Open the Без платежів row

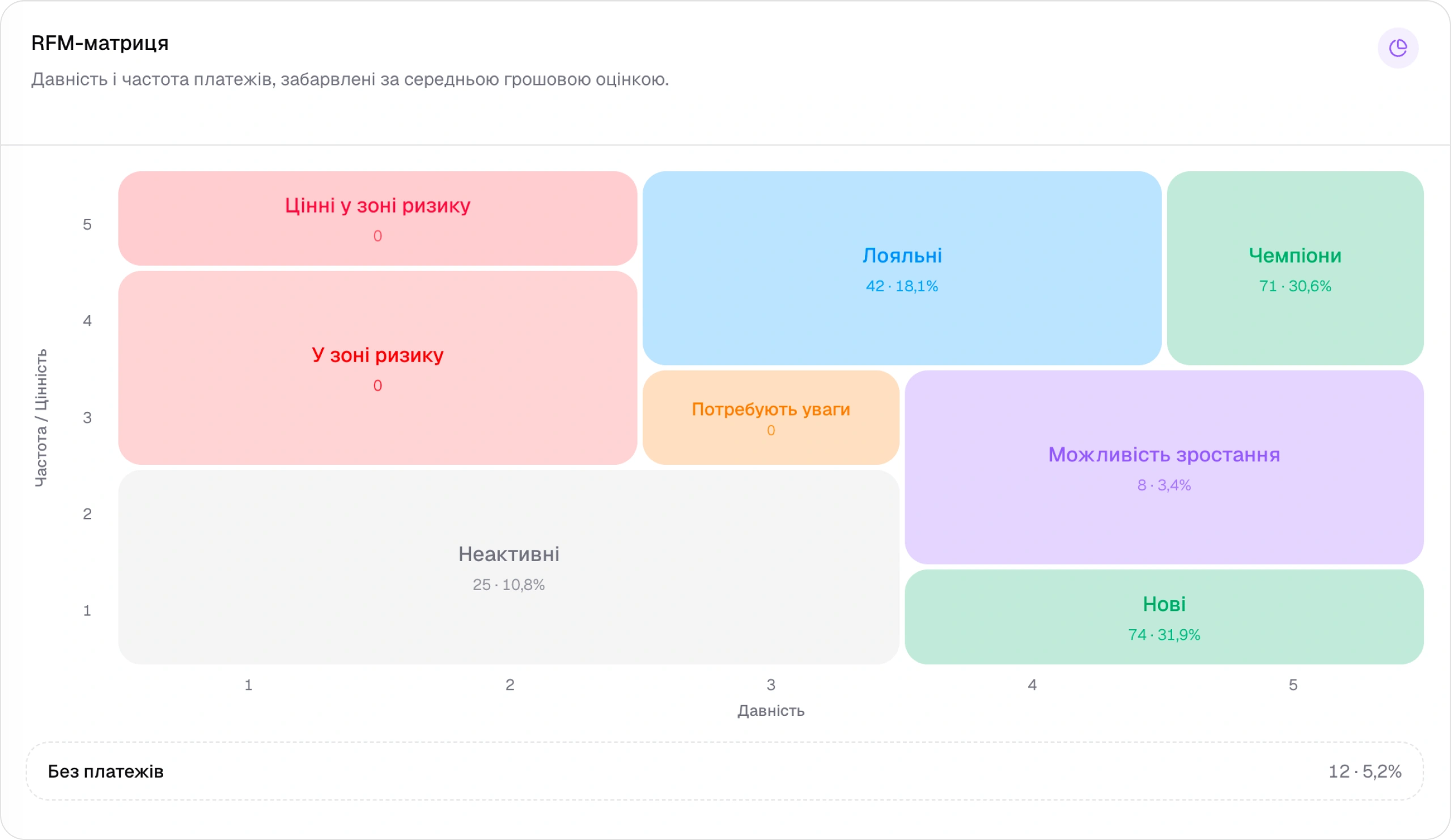725,771
